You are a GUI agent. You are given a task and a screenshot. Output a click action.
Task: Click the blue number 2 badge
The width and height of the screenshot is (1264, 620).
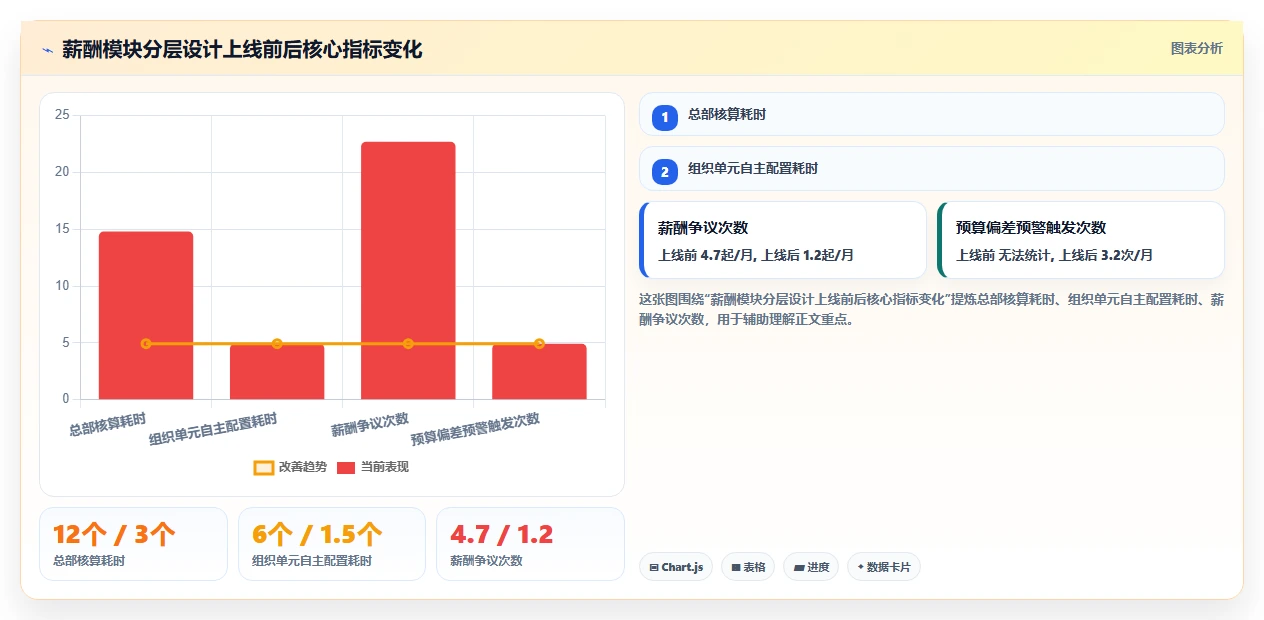click(664, 172)
